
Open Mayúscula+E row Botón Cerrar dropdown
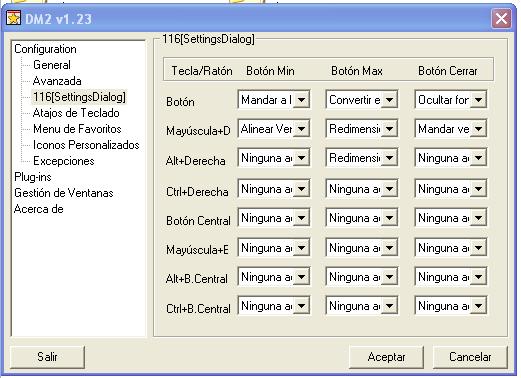451,248
